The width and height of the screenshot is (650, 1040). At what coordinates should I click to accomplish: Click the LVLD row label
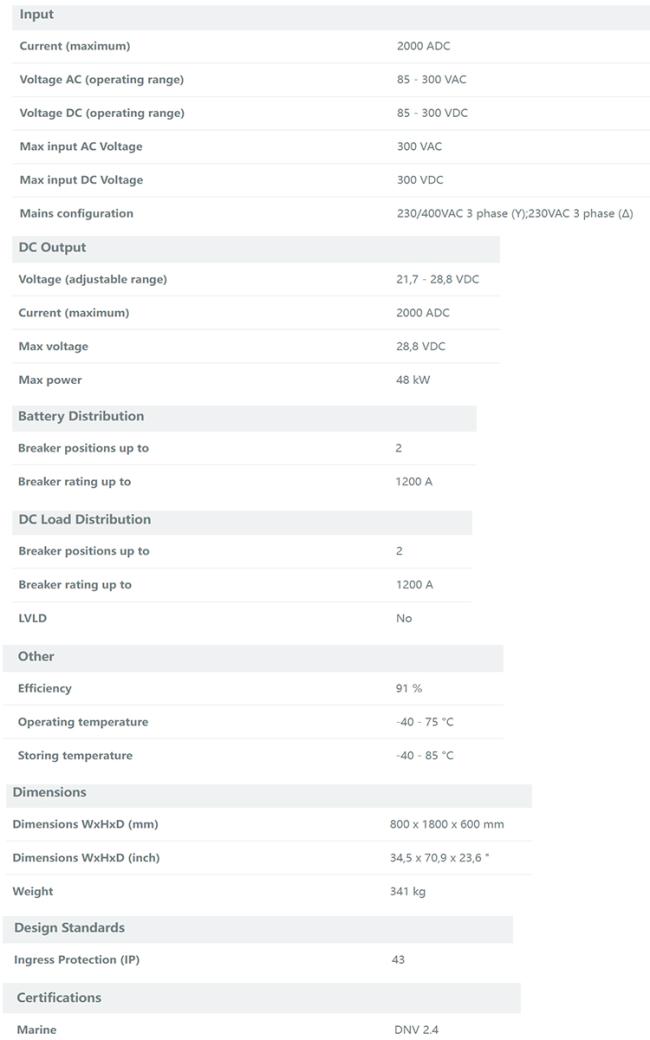(x=32, y=618)
